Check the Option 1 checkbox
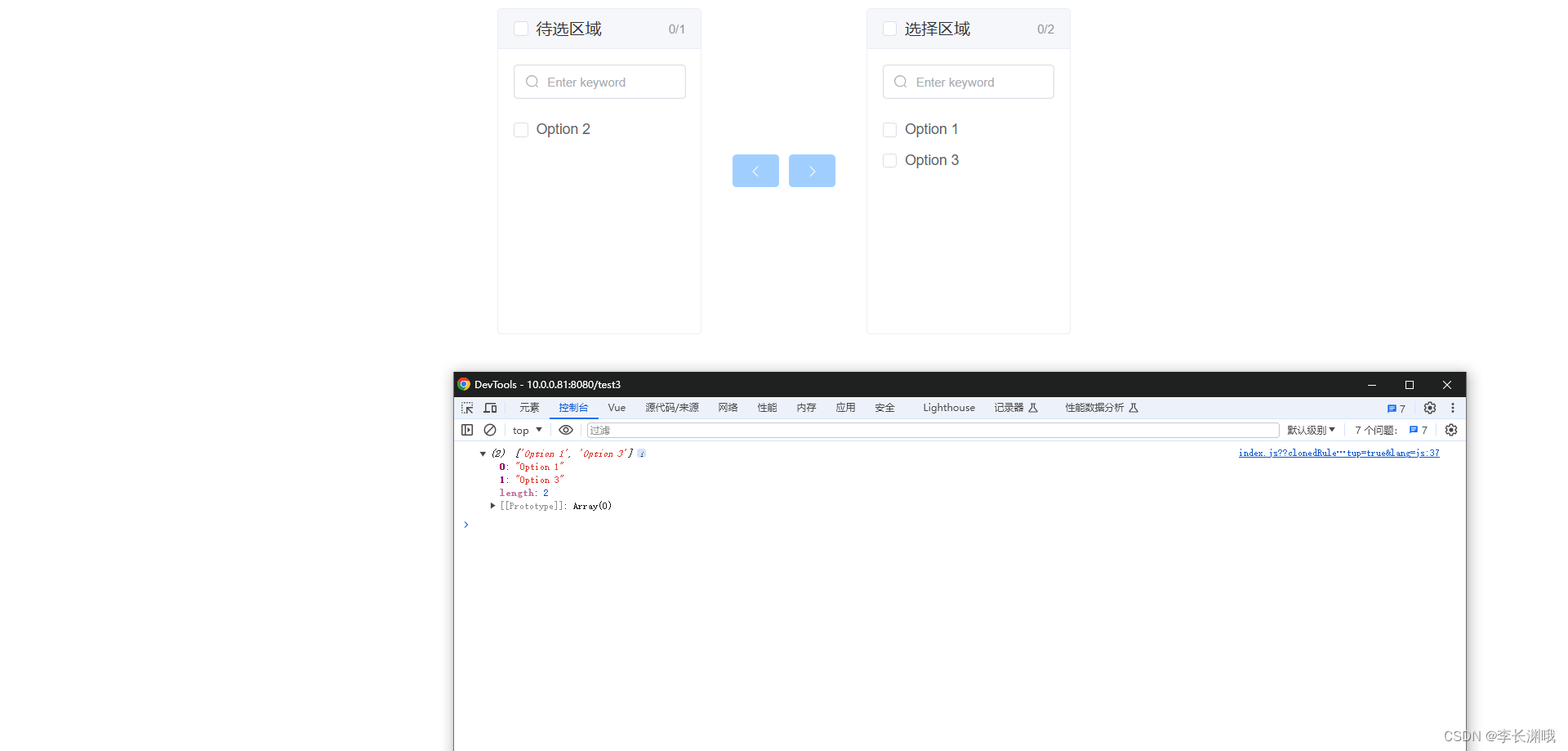1568x751 pixels. 889,129
